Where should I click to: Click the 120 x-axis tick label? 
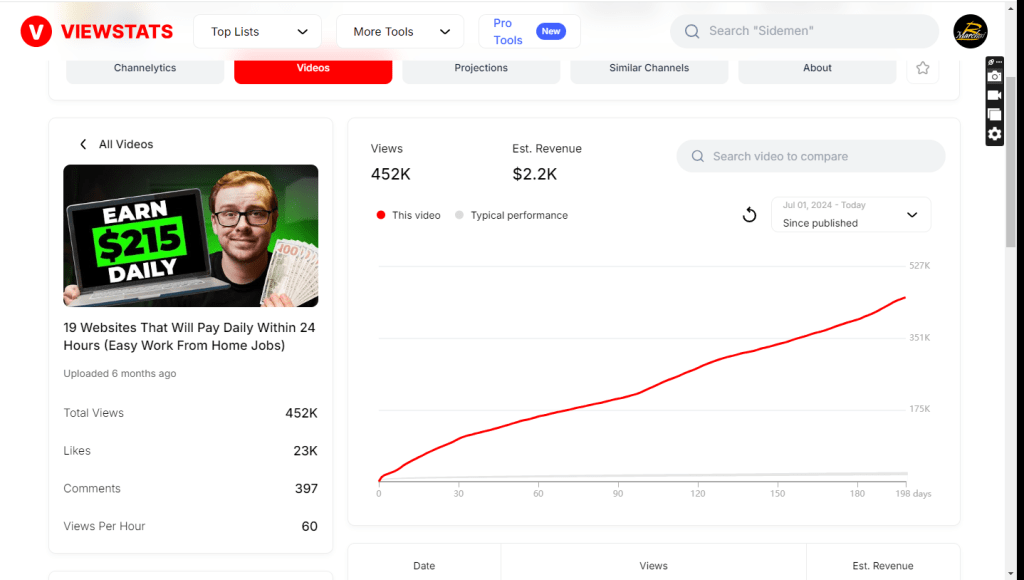(697, 494)
